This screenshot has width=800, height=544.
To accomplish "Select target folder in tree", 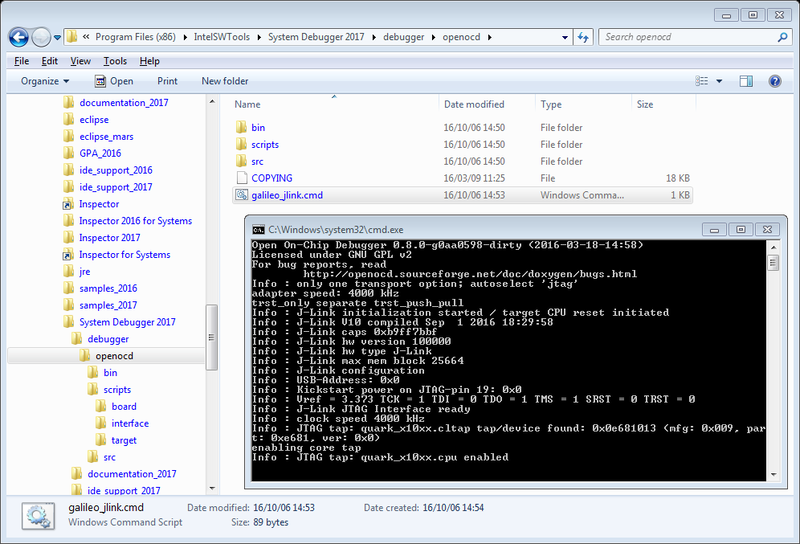I will coord(124,440).
